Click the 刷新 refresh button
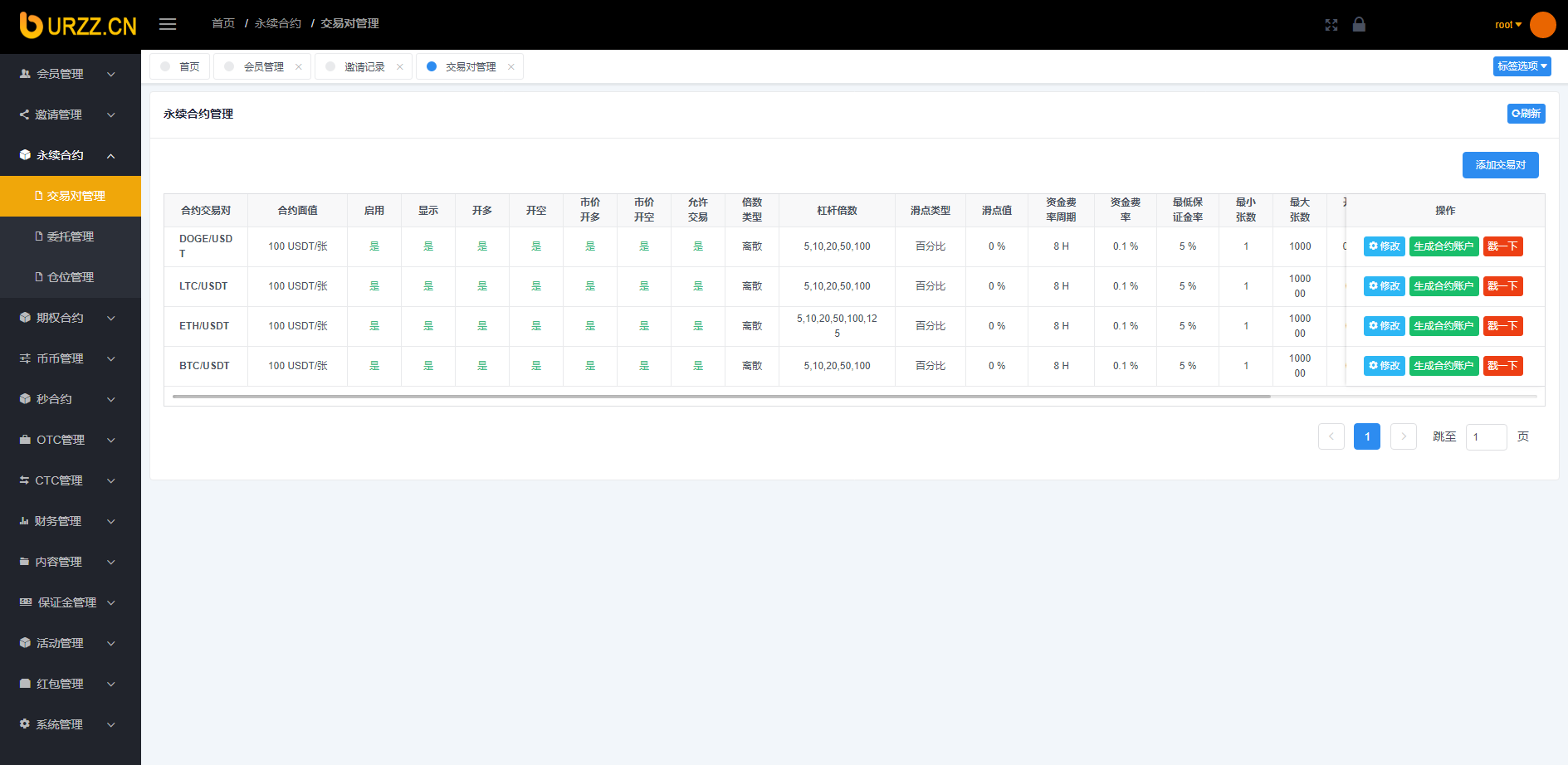This screenshot has width=1568, height=765. pyautogui.click(x=1526, y=114)
